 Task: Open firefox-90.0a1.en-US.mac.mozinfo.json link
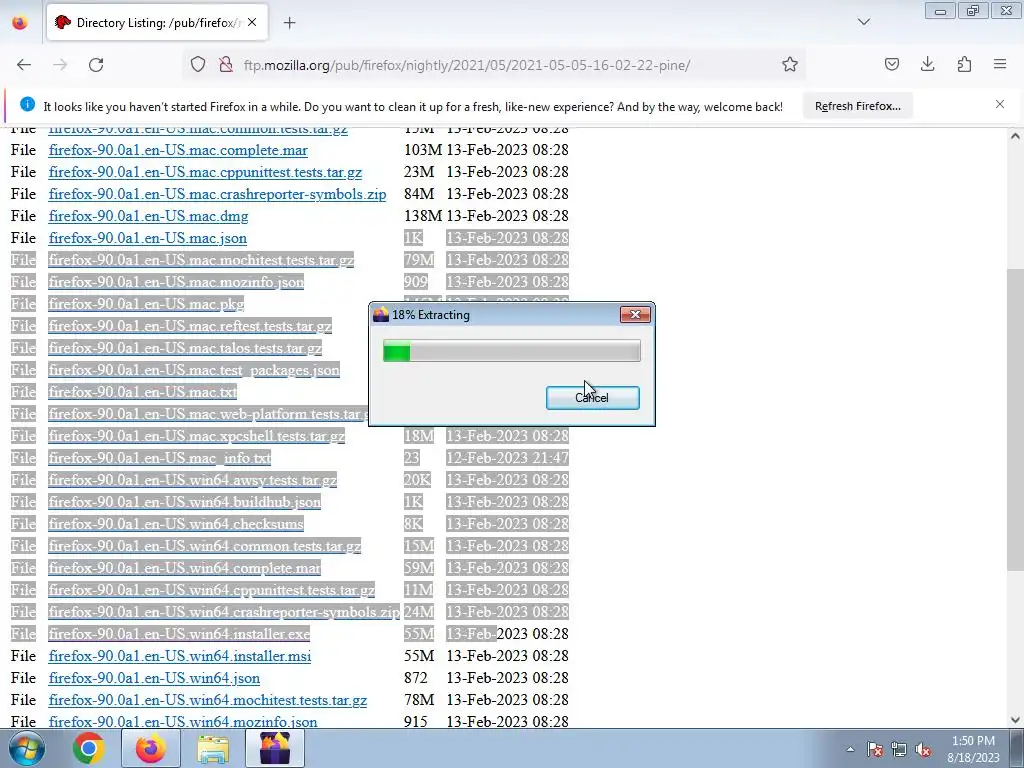[176, 282]
